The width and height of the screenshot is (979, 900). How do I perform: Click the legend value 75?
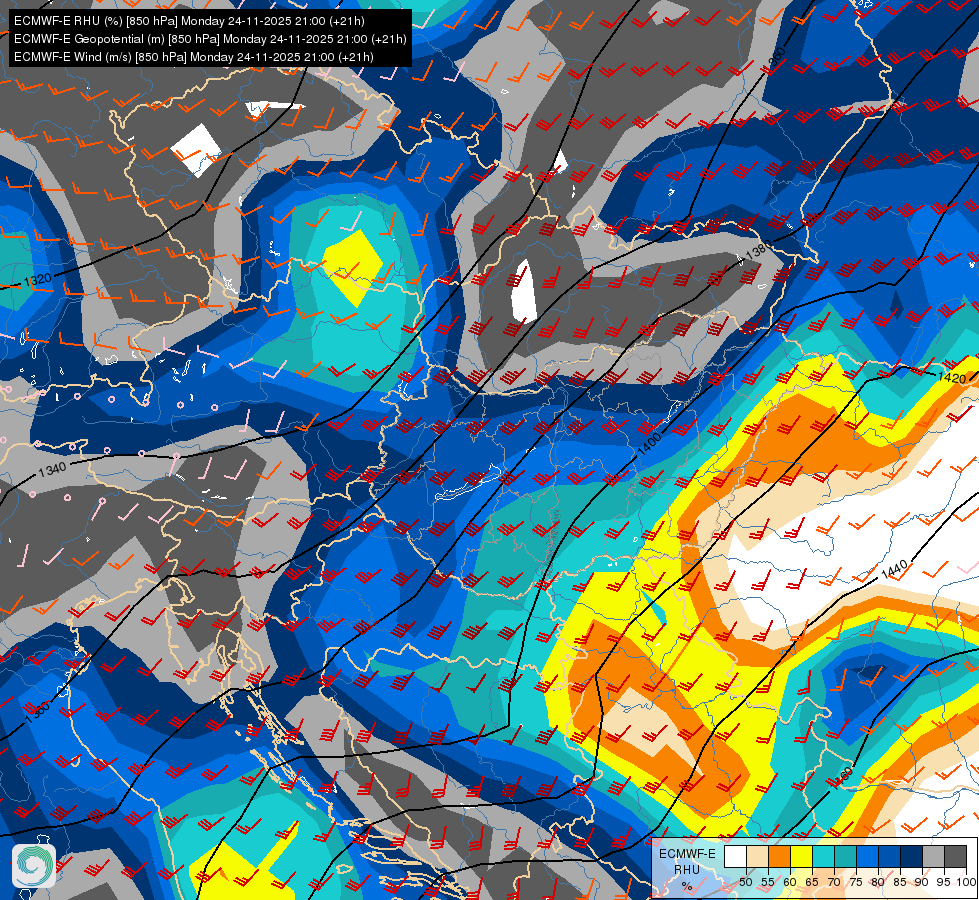click(x=856, y=882)
